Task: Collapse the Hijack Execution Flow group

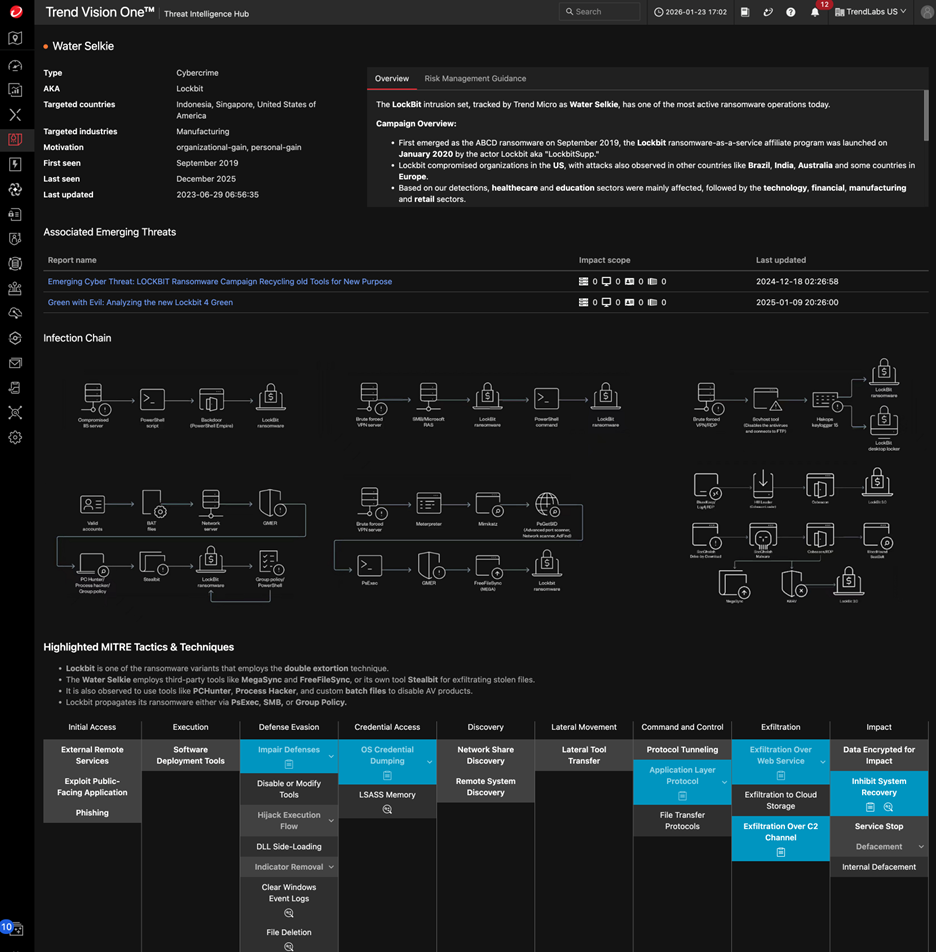Action: 331,821
